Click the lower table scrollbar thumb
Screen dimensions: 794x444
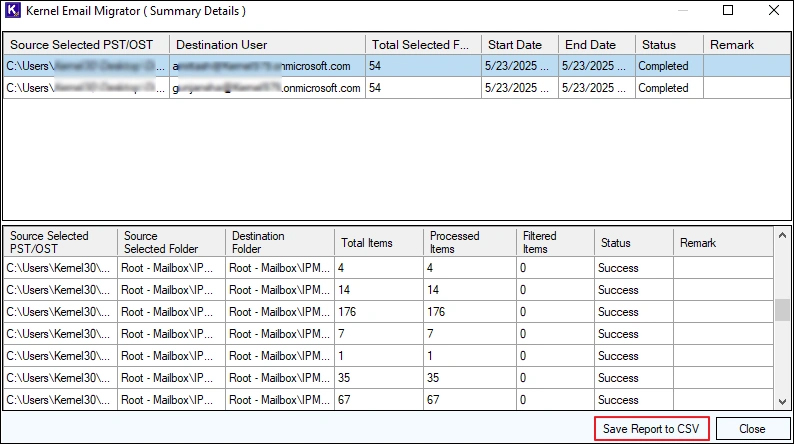point(782,310)
